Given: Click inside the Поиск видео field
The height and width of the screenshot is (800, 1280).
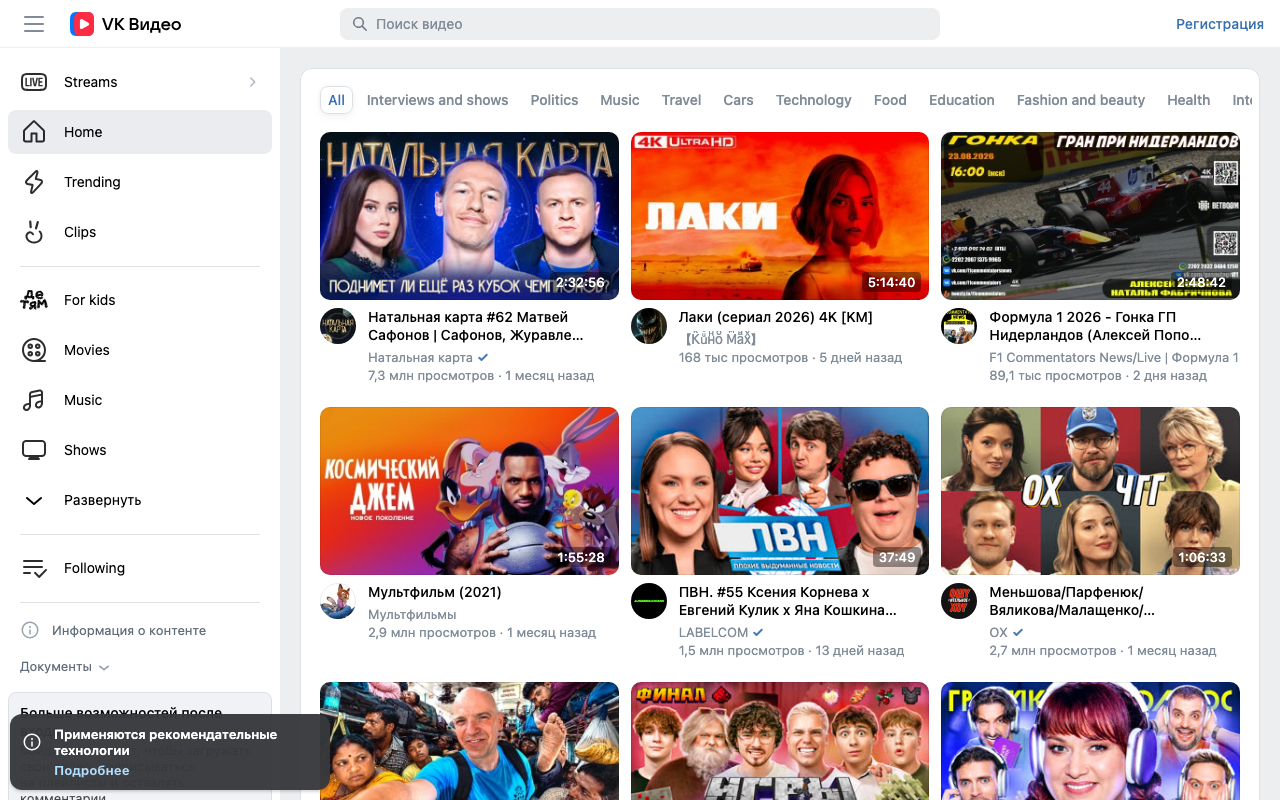Looking at the screenshot, I should click(640, 24).
